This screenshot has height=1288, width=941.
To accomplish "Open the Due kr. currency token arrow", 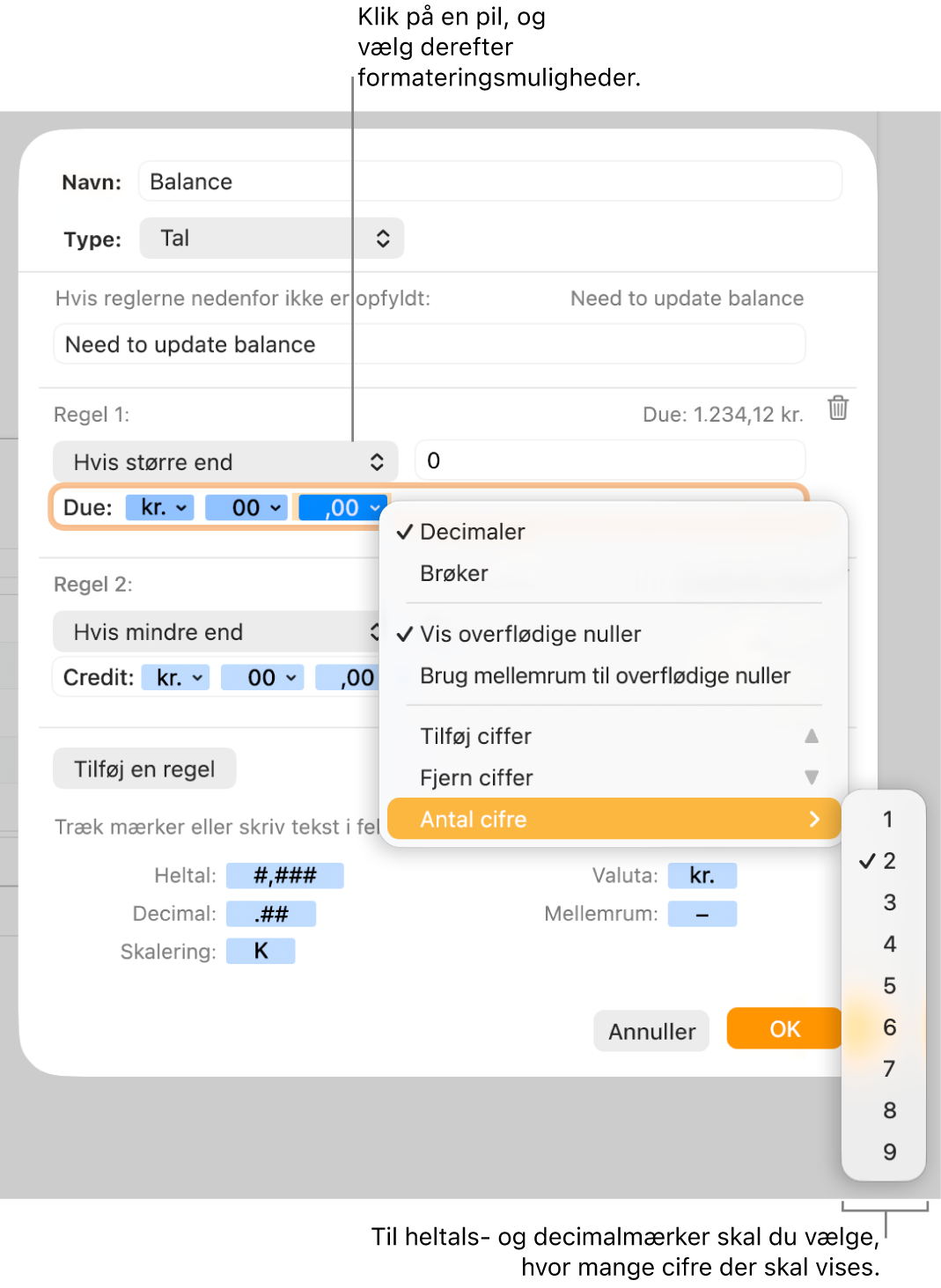I will pyautogui.click(x=181, y=508).
